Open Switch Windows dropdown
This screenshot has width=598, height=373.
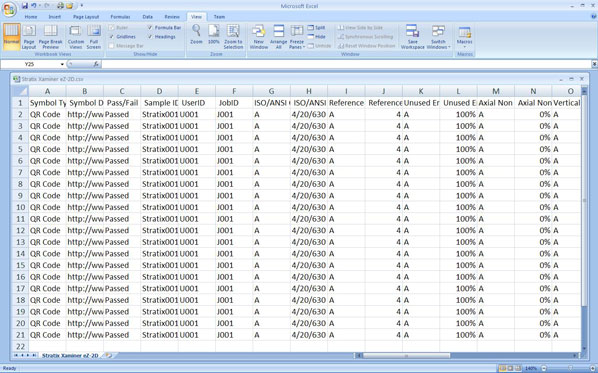438,37
